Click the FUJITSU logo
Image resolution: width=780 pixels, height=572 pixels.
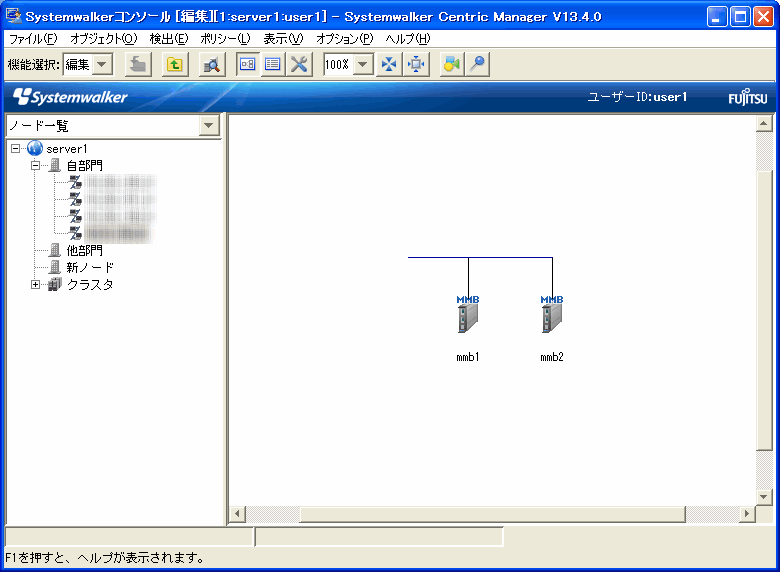click(x=748, y=97)
